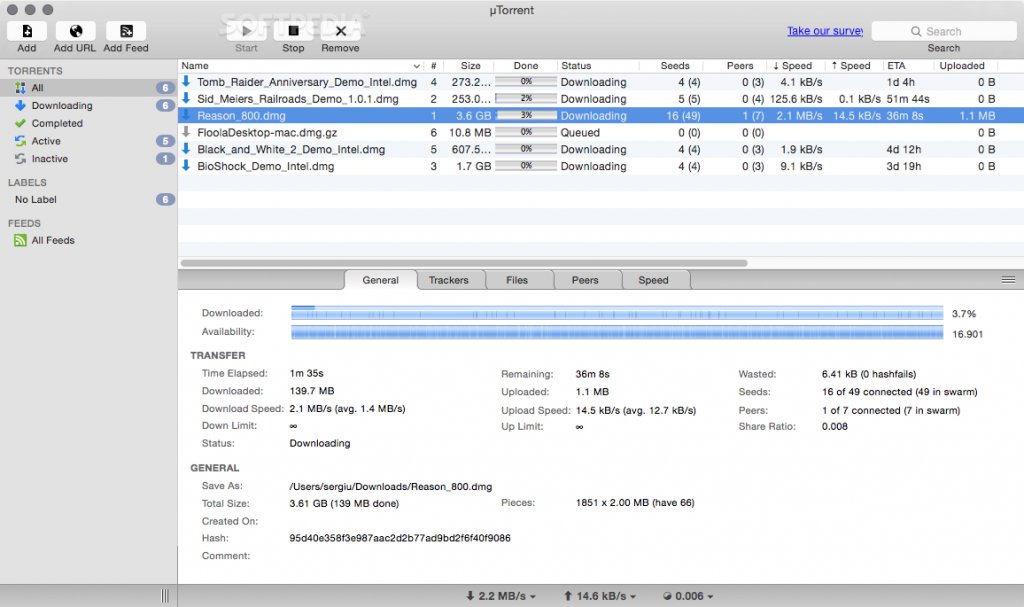Click download arrow icon for BioShock_Demo row
Viewport: 1024px width, 607px height.
coord(186,165)
